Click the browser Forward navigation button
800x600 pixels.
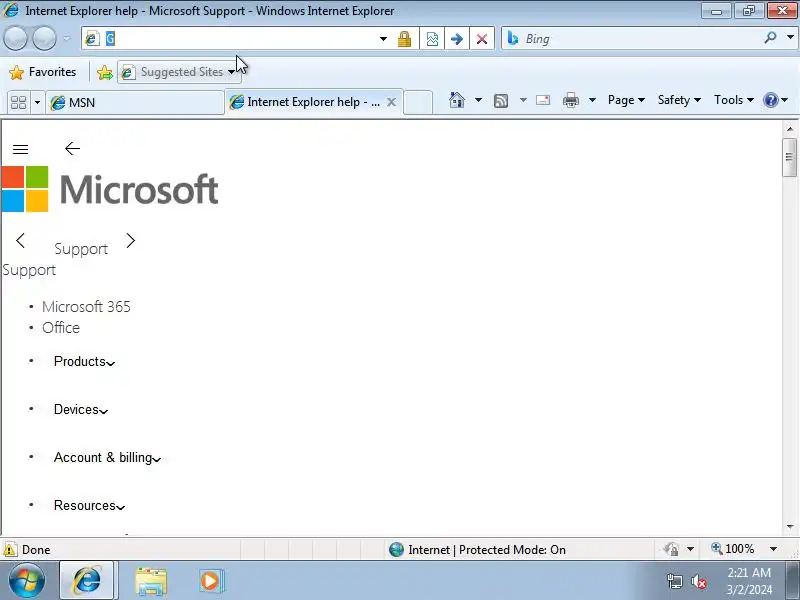[x=44, y=39]
